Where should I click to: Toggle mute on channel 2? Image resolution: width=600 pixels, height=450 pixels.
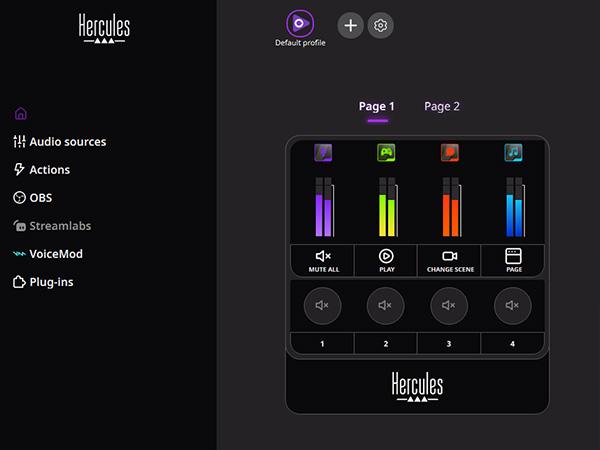pyautogui.click(x=386, y=305)
